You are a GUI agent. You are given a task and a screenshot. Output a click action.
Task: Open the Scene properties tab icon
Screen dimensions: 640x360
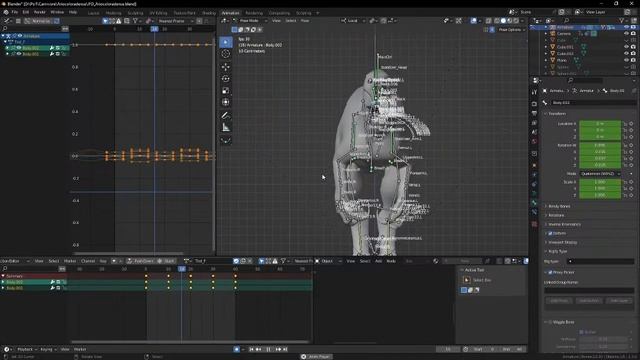coord(534,132)
